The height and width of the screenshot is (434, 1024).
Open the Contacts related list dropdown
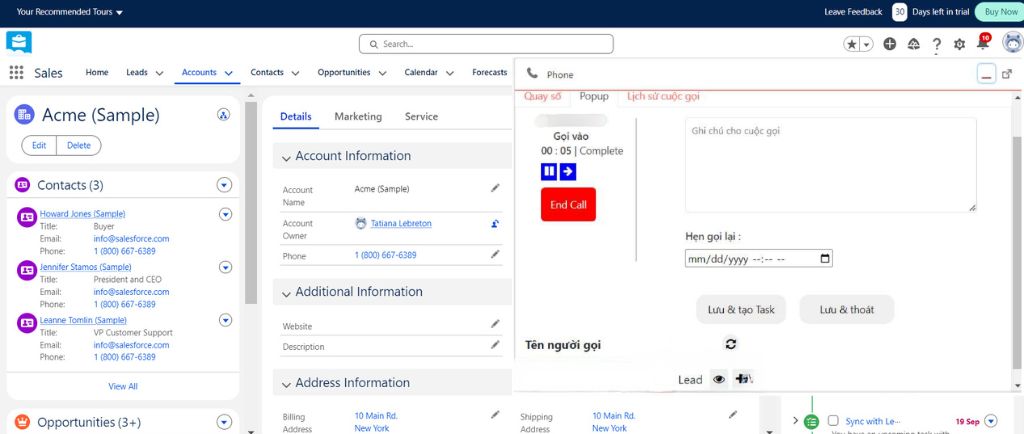click(225, 185)
